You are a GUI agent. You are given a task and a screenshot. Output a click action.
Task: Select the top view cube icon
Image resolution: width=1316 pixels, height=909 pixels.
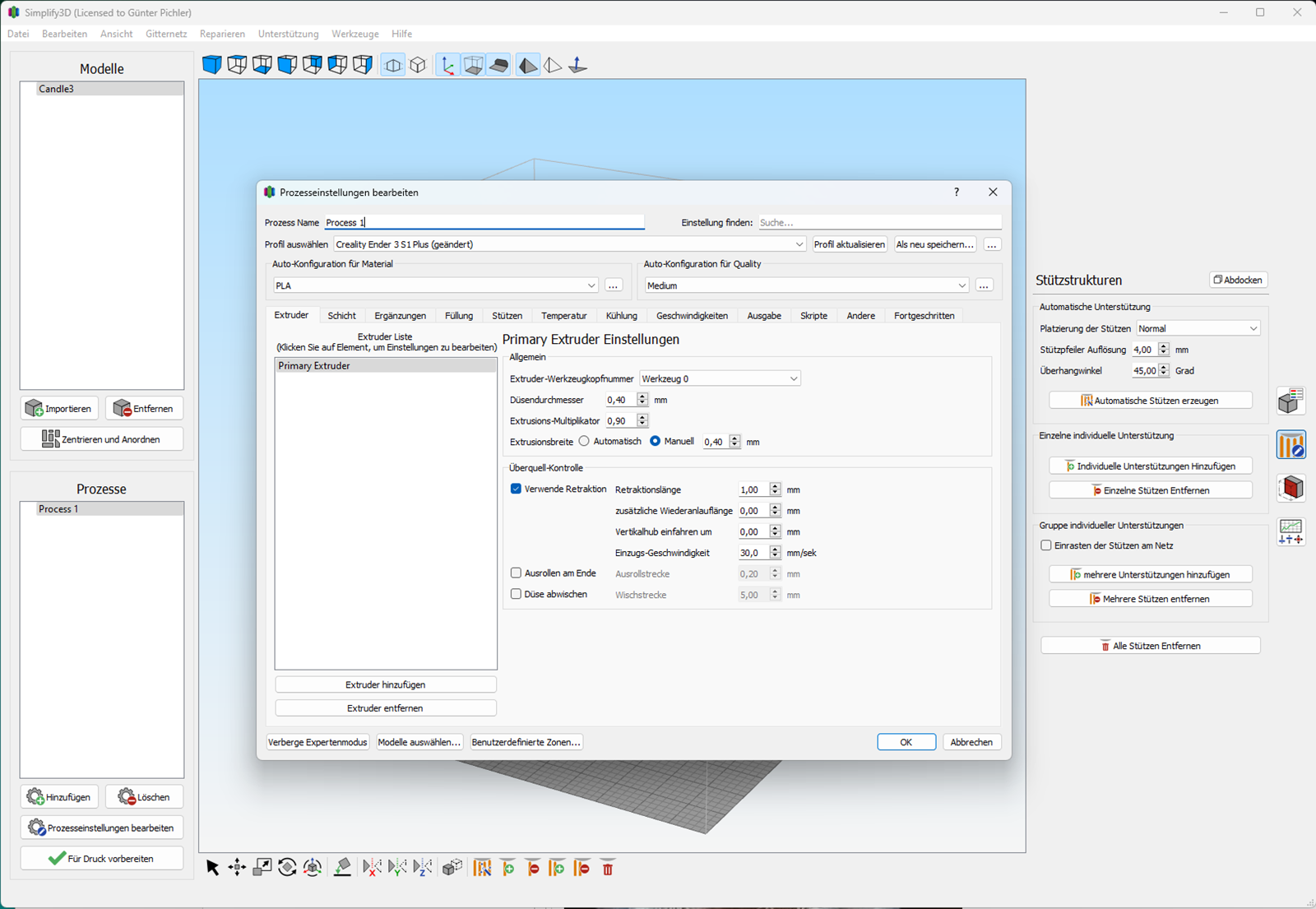(x=237, y=64)
